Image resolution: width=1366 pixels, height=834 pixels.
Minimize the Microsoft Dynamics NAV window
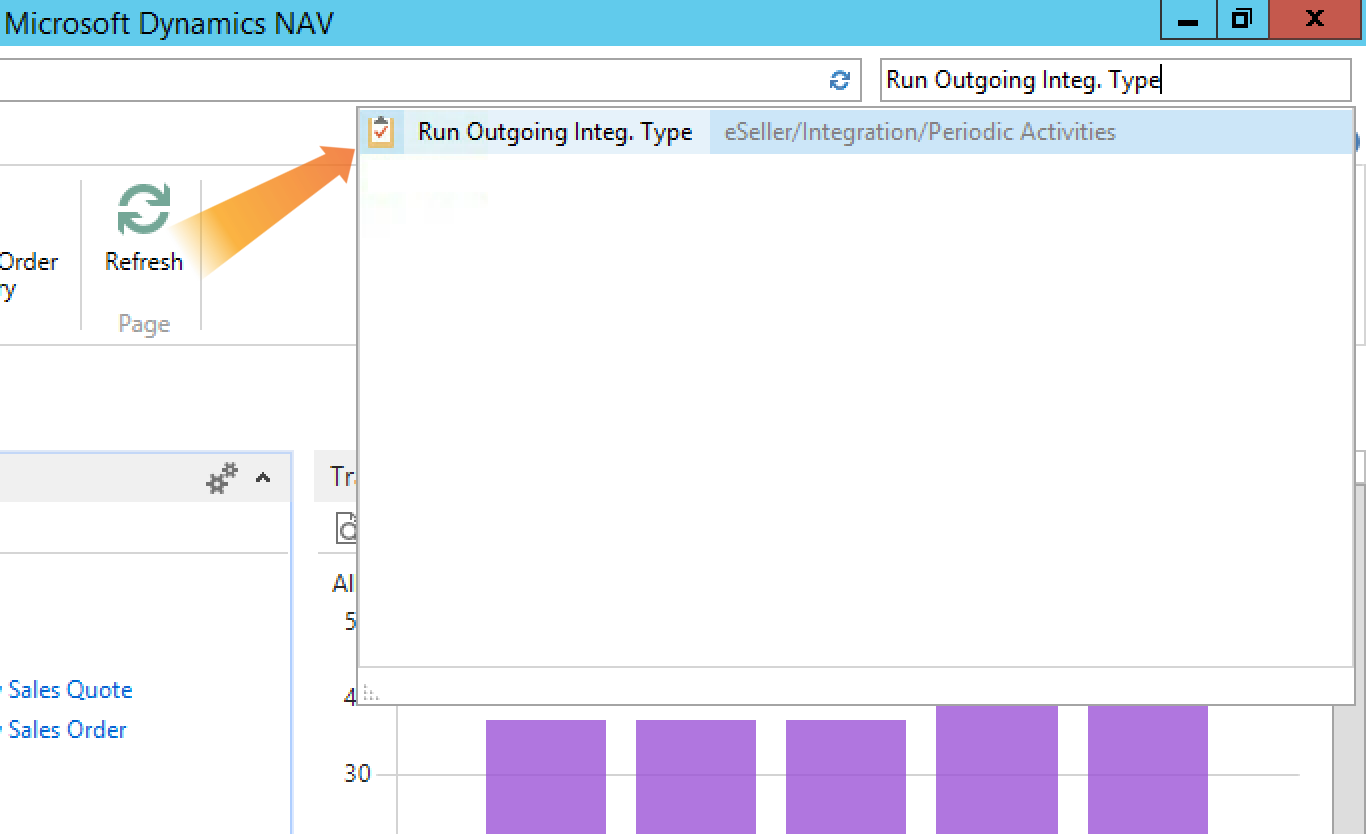[x=1189, y=20]
